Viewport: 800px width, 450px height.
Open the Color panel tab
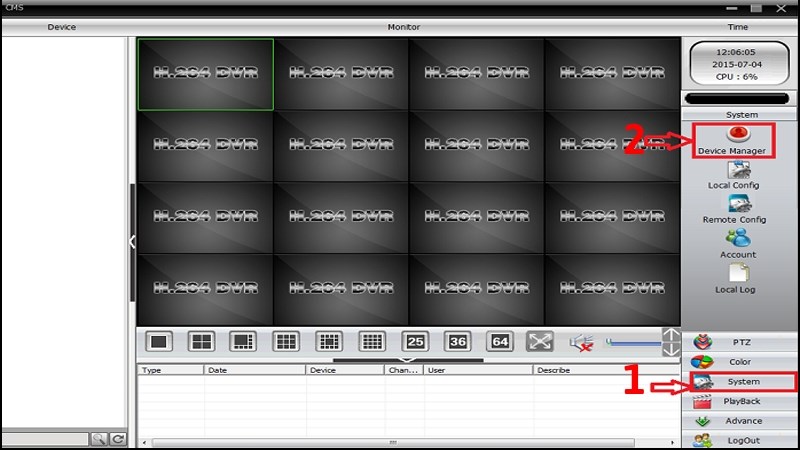[739, 362]
